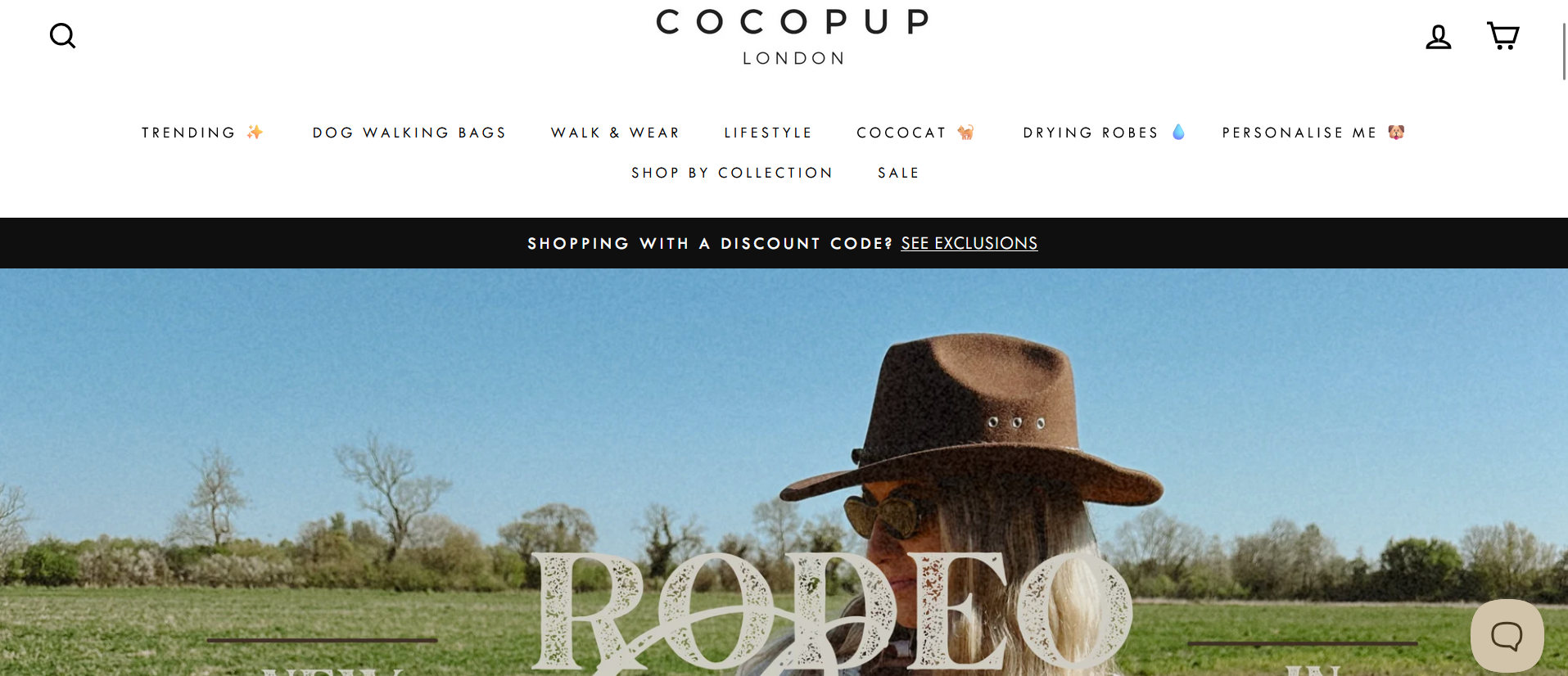The image size is (1568, 676).
Task: Click the water drop emoji beside Drying Robes
Action: tap(1178, 133)
